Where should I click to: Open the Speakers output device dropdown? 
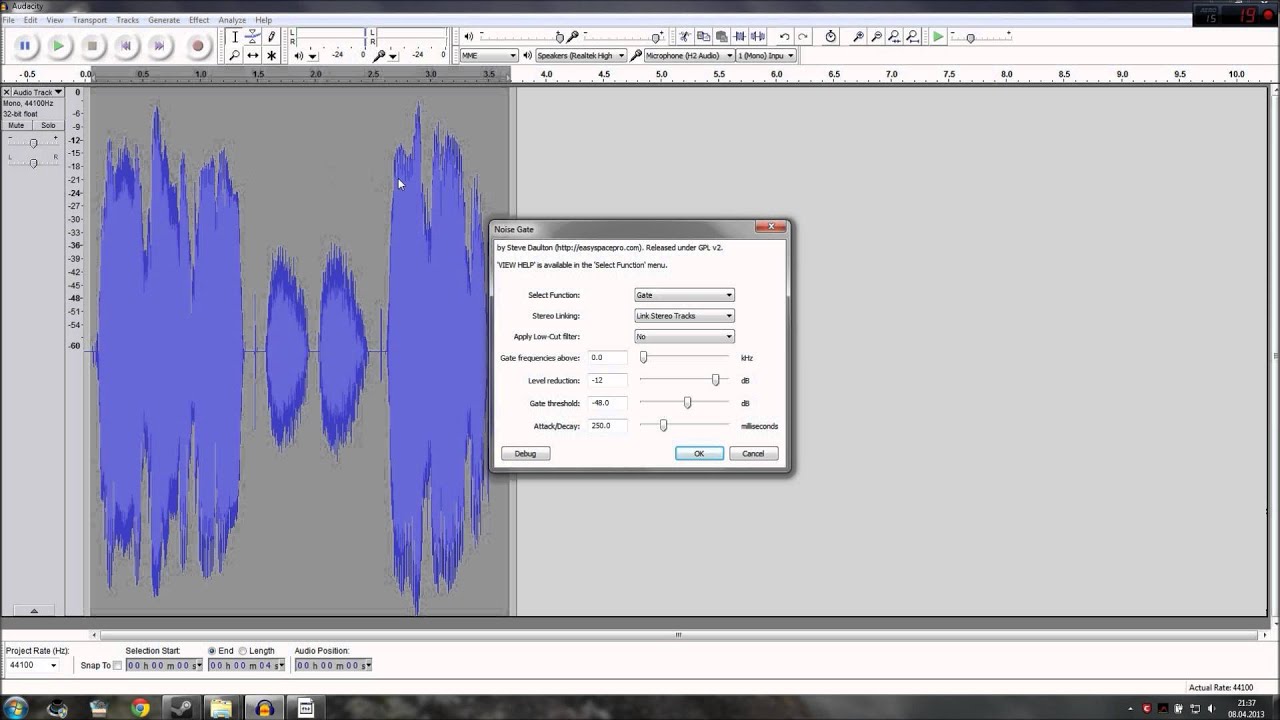[581, 56]
